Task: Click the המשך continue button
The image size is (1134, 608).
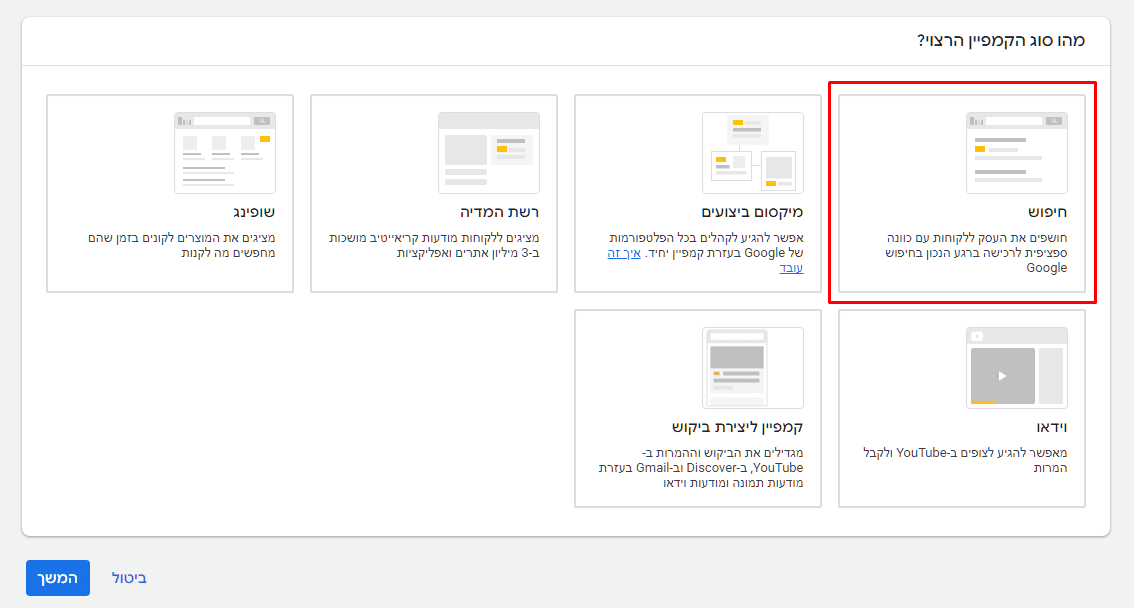Action: pyautogui.click(x=58, y=578)
